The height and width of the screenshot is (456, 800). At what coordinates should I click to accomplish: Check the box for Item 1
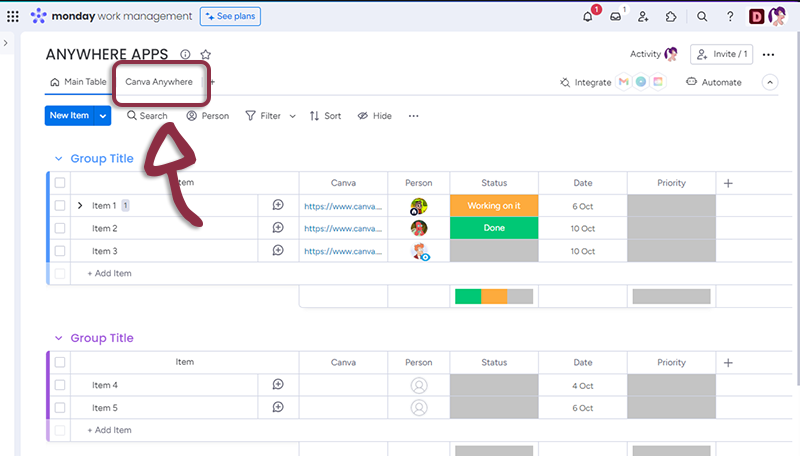60,205
